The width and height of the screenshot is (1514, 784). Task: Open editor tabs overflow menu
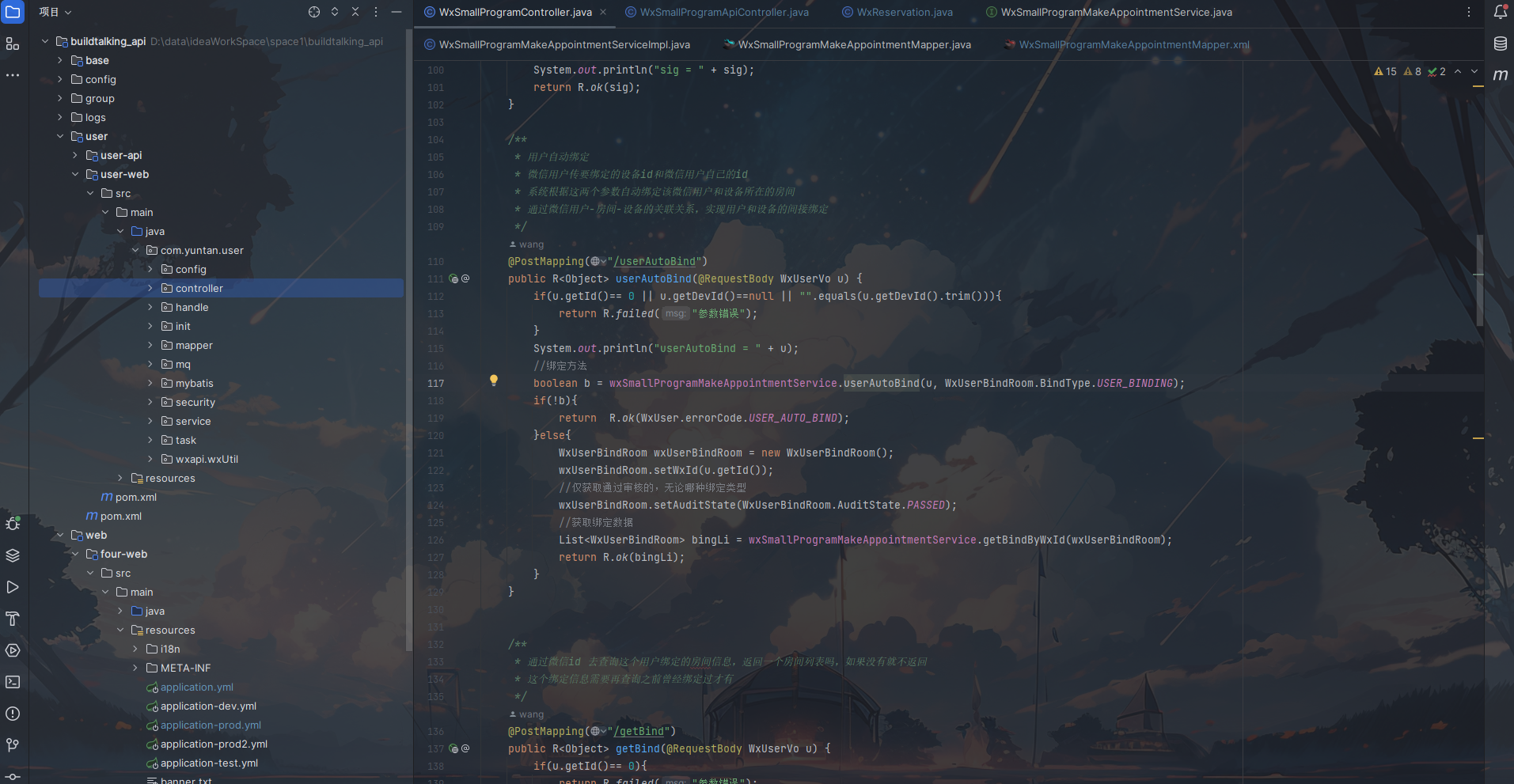[x=1469, y=12]
